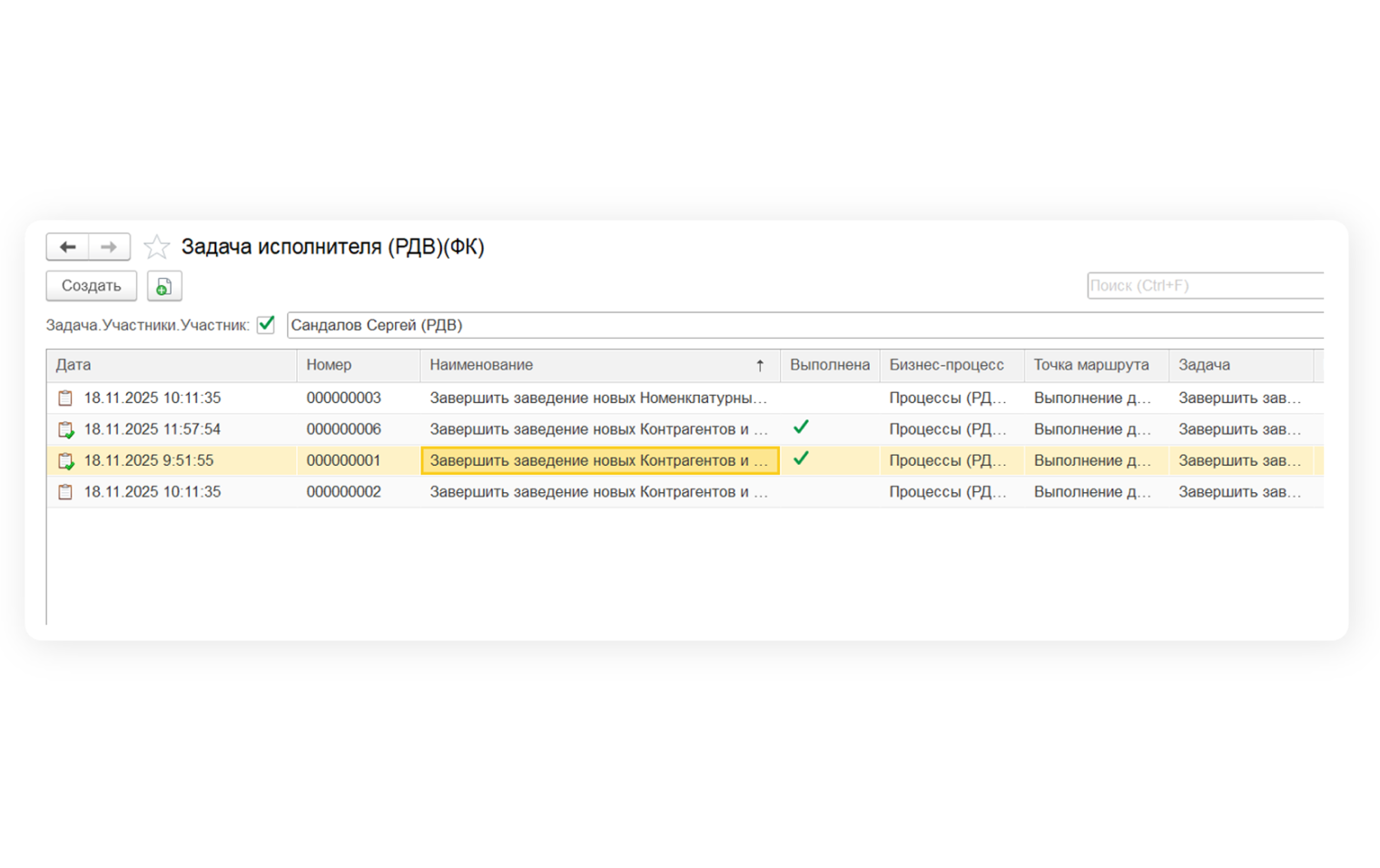Click task icon in row 000000003

65,399
